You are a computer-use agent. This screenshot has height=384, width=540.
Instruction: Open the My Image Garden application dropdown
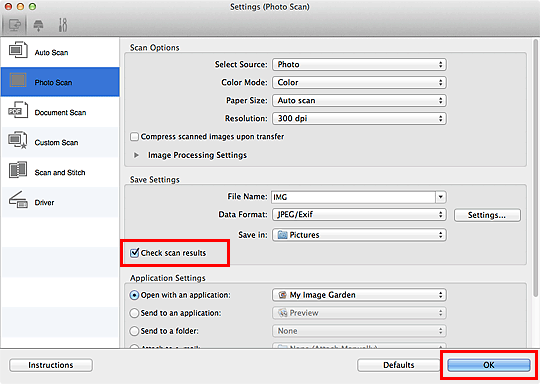359,295
